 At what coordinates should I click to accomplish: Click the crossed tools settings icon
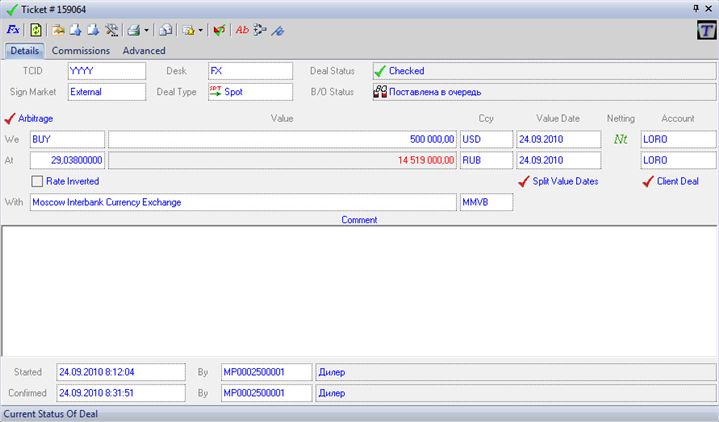(111, 30)
